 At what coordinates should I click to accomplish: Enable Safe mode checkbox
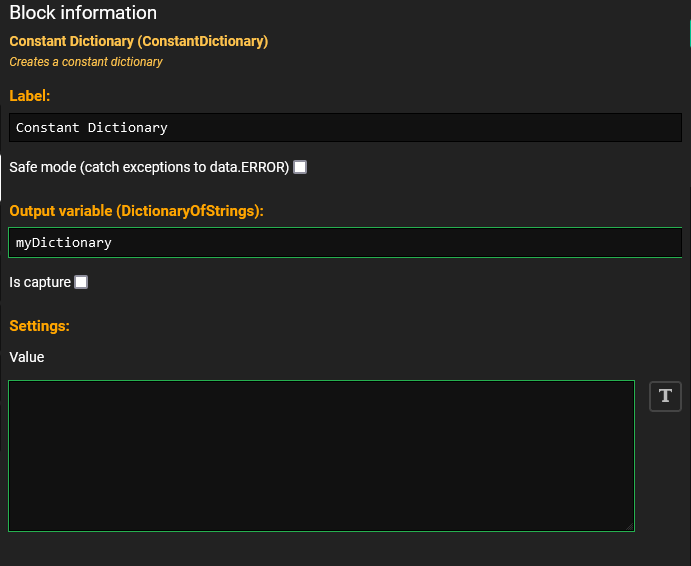click(x=300, y=167)
